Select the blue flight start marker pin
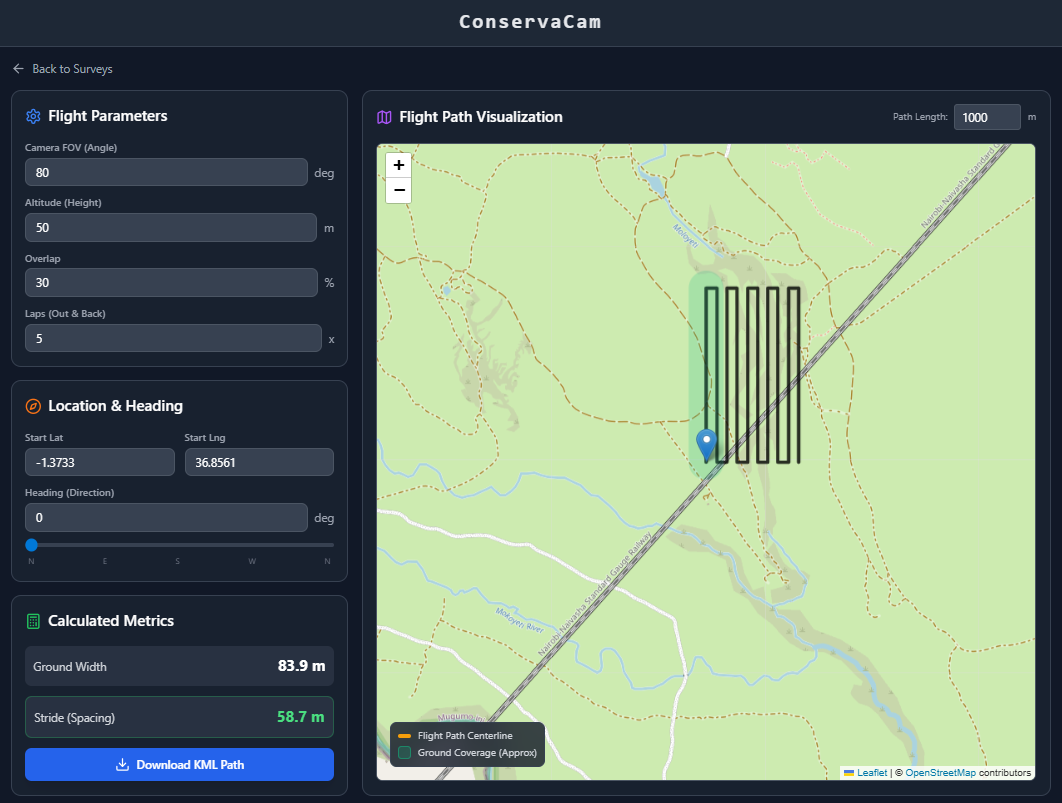 pos(707,440)
